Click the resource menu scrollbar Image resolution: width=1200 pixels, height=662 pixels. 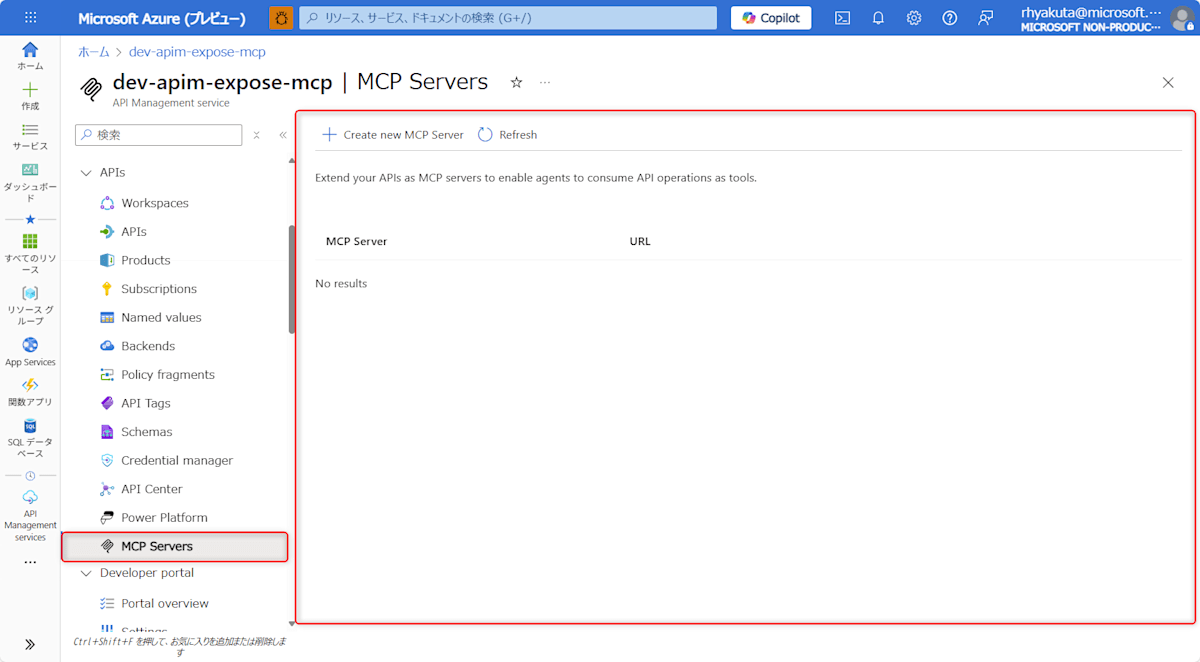point(292,279)
